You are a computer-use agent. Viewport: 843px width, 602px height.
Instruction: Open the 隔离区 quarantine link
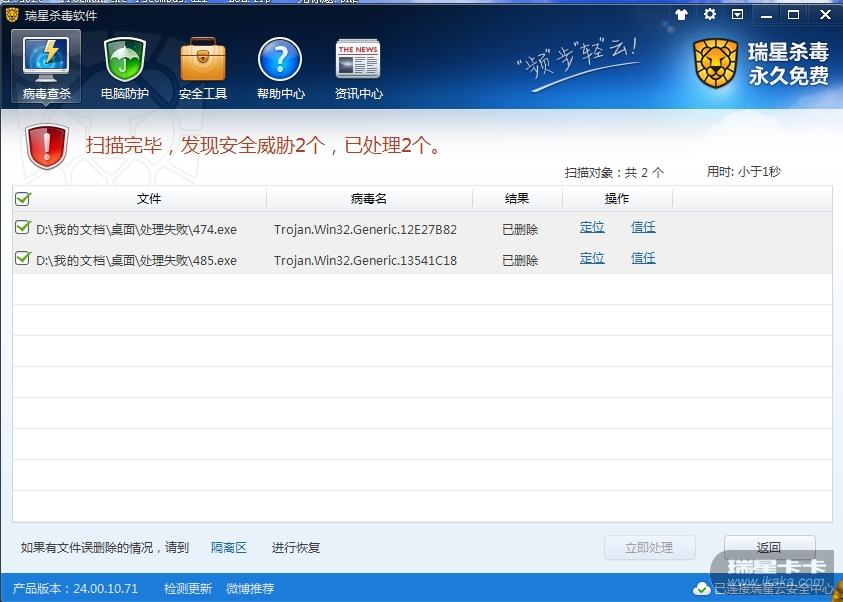pyautogui.click(x=229, y=548)
